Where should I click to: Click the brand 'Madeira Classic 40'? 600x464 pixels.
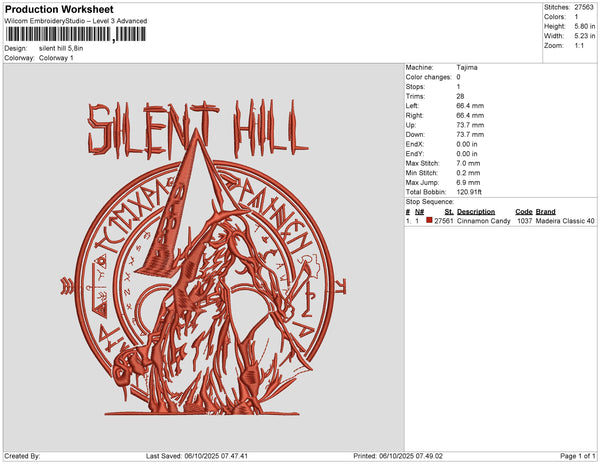click(x=565, y=221)
